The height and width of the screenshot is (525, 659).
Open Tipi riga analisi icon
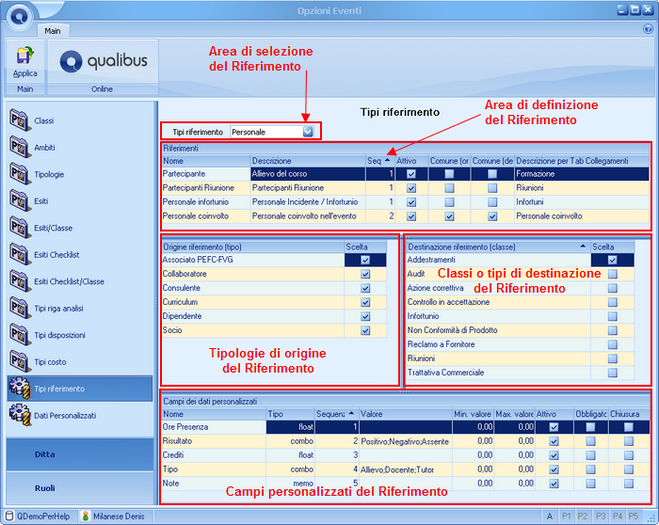pyautogui.click(x=20, y=308)
